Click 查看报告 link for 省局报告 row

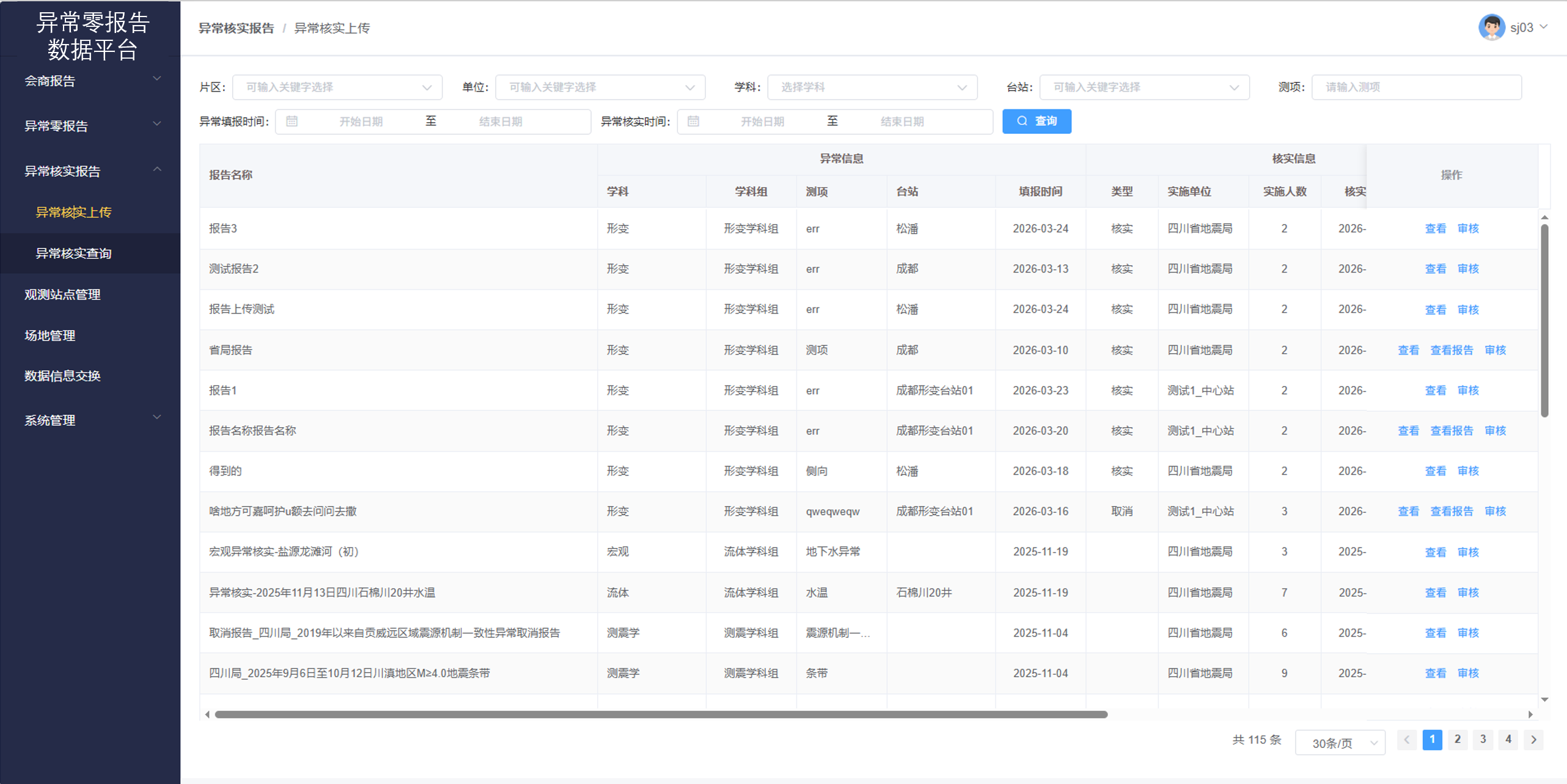pyautogui.click(x=1451, y=350)
